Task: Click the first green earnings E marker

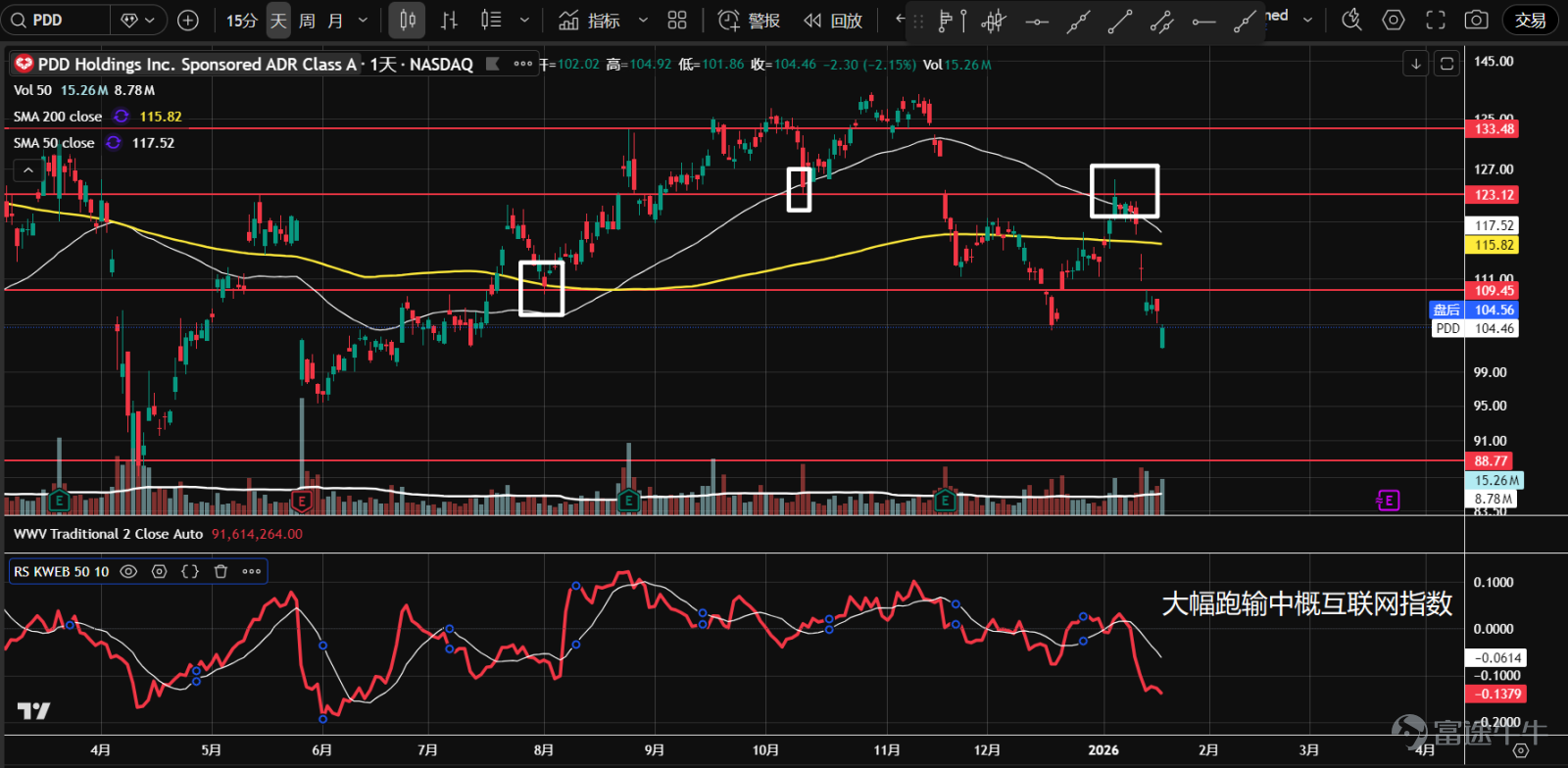Action: 59,501
